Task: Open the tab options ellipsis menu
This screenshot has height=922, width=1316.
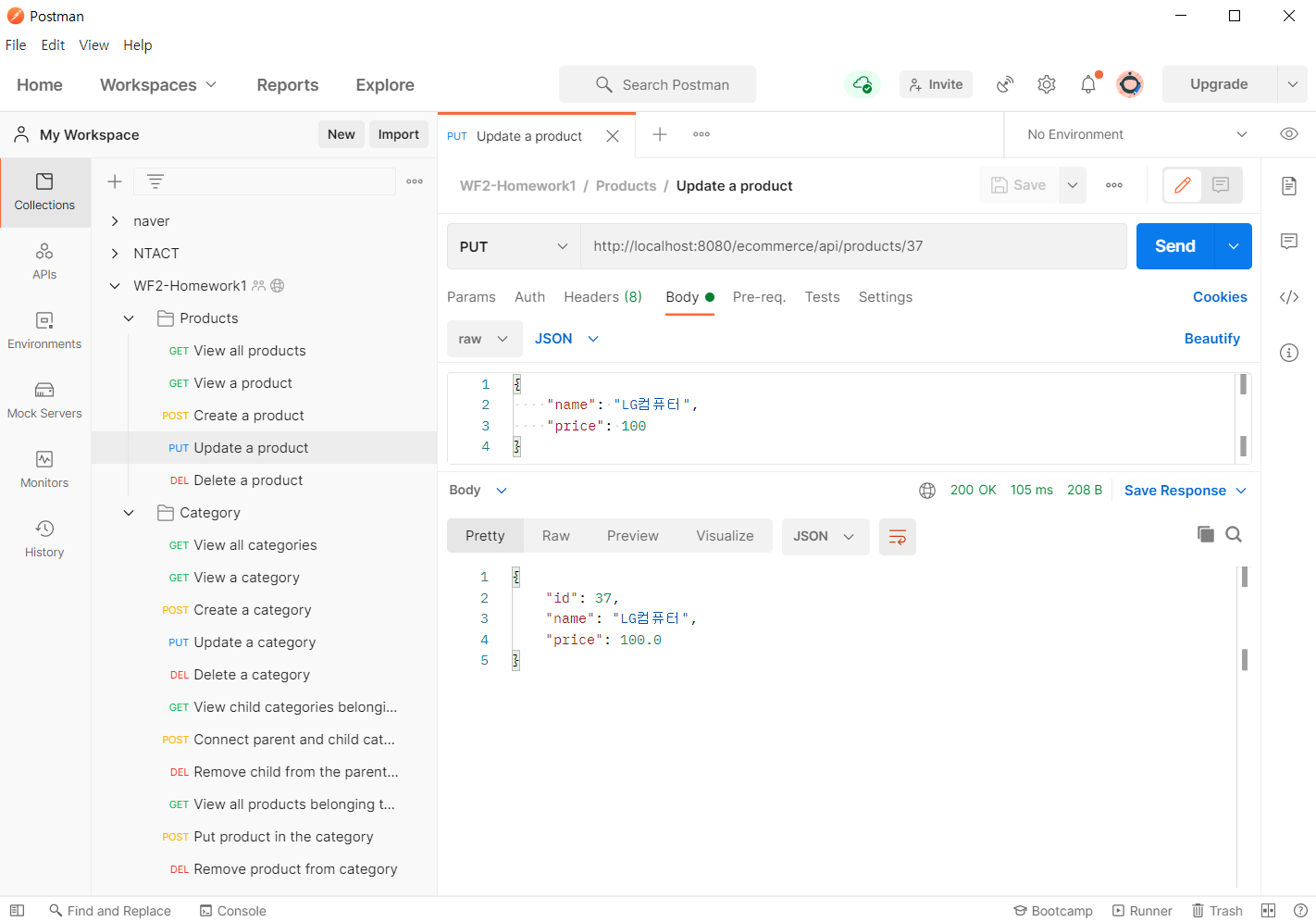Action: click(x=701, y=134)
